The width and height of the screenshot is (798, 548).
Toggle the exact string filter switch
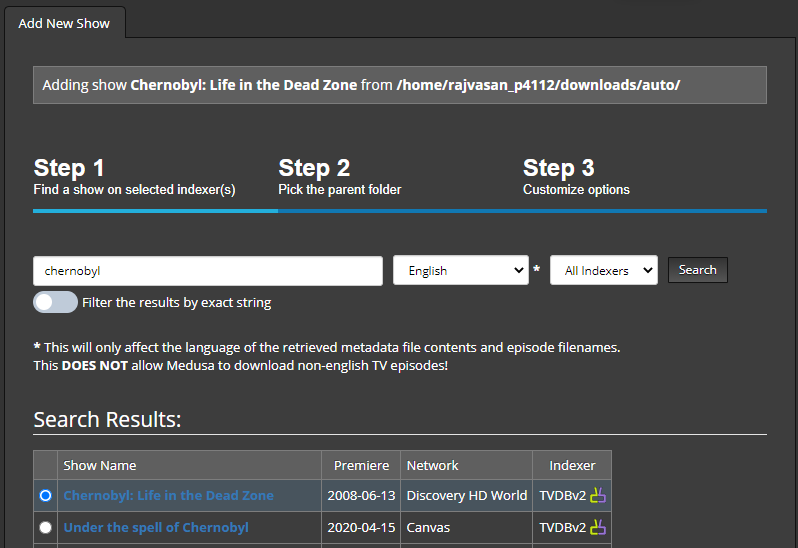point(55,302)
